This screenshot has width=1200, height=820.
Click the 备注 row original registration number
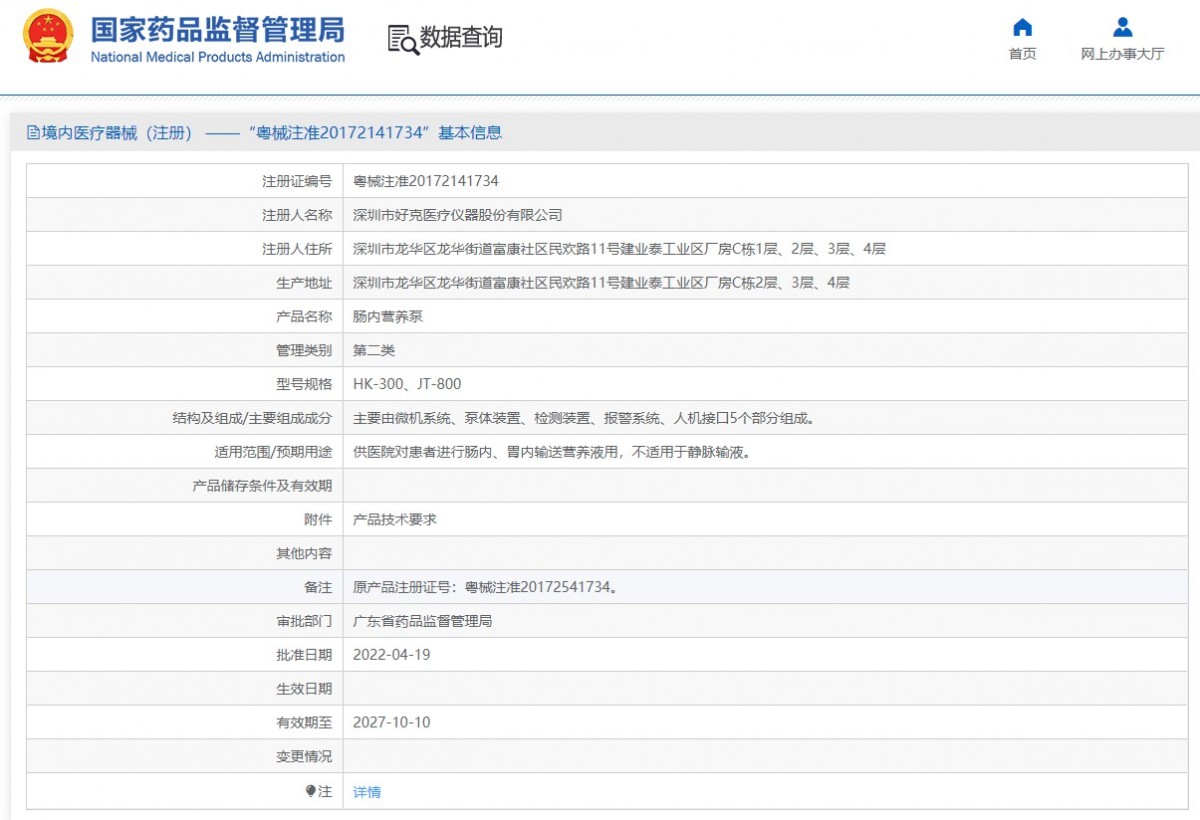tap(485, 588)
